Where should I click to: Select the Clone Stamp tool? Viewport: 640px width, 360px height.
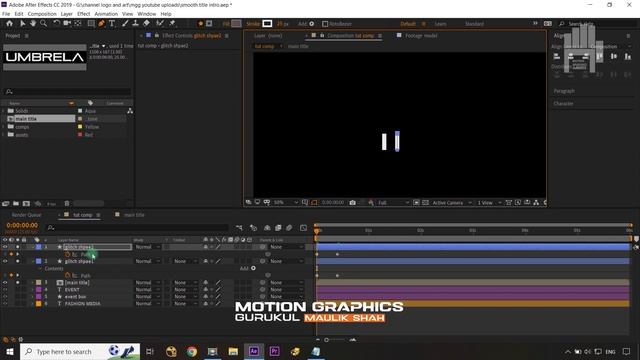click(x=136, y=24)
